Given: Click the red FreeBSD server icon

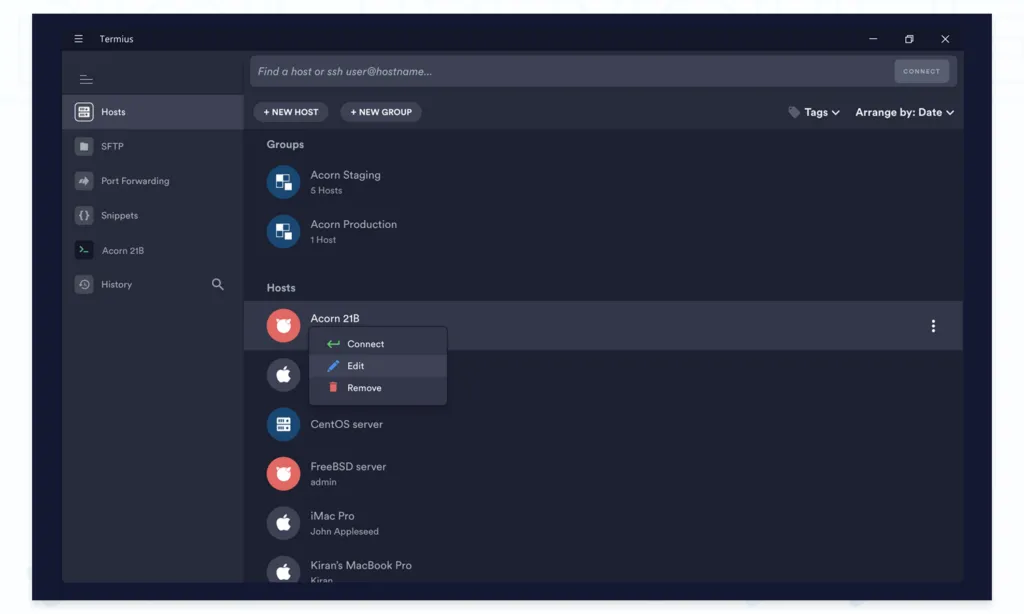Looking at the screenshot, I should coord(283,474).
